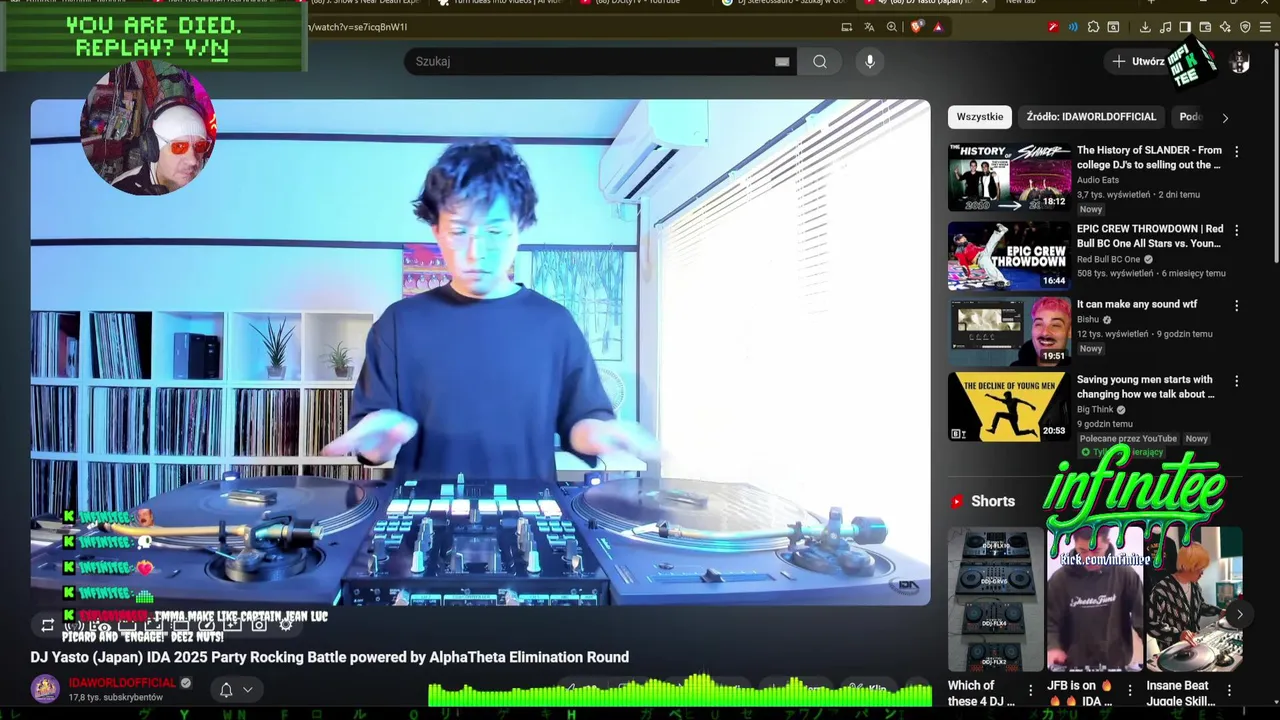Screen dimensions: 1280x720
Task: Open the 'Insane Beat Juggle Skill' short thumbnail
Action: tap(1194, 599)
